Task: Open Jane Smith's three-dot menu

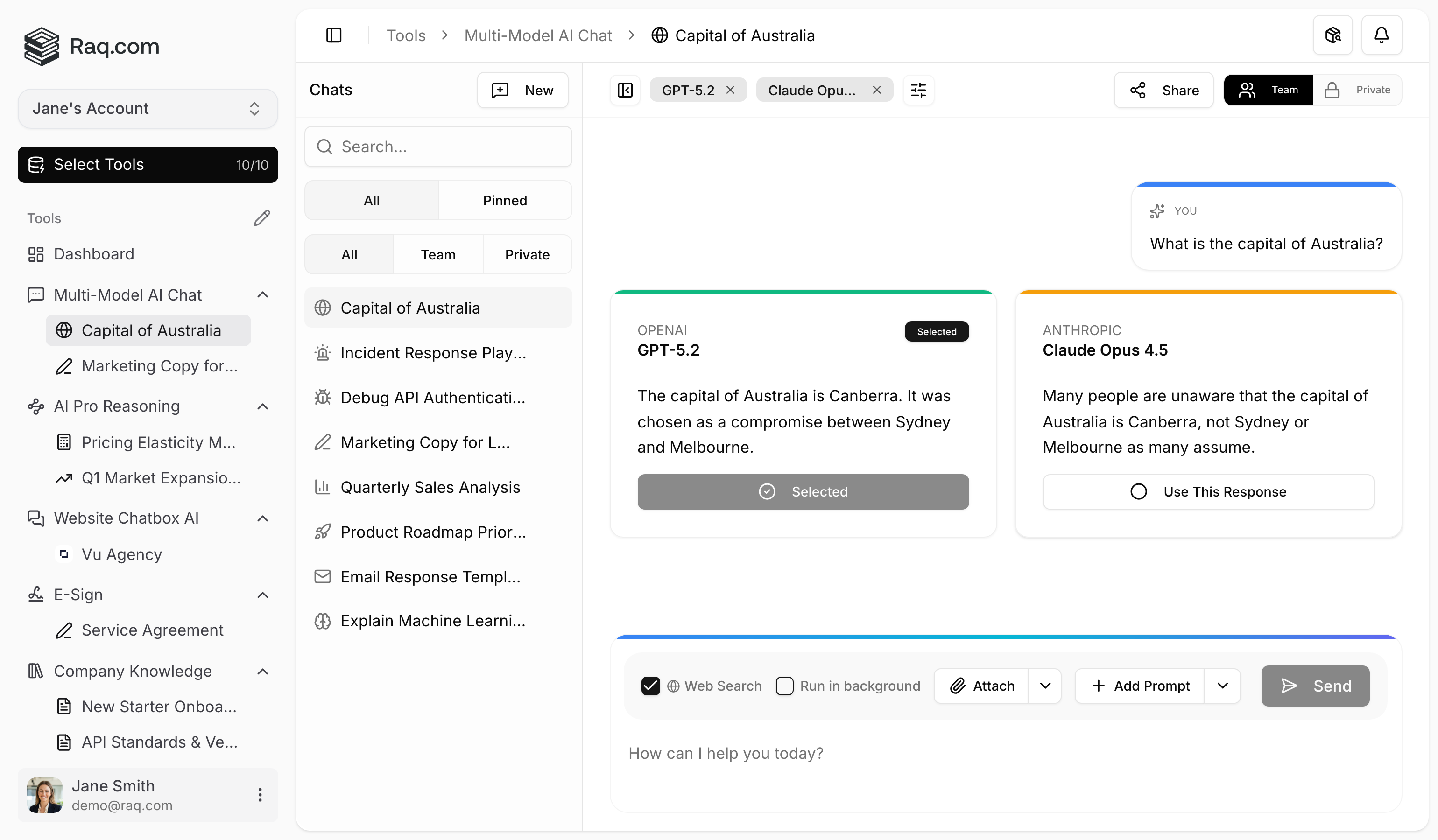Action: coord(260,794)
